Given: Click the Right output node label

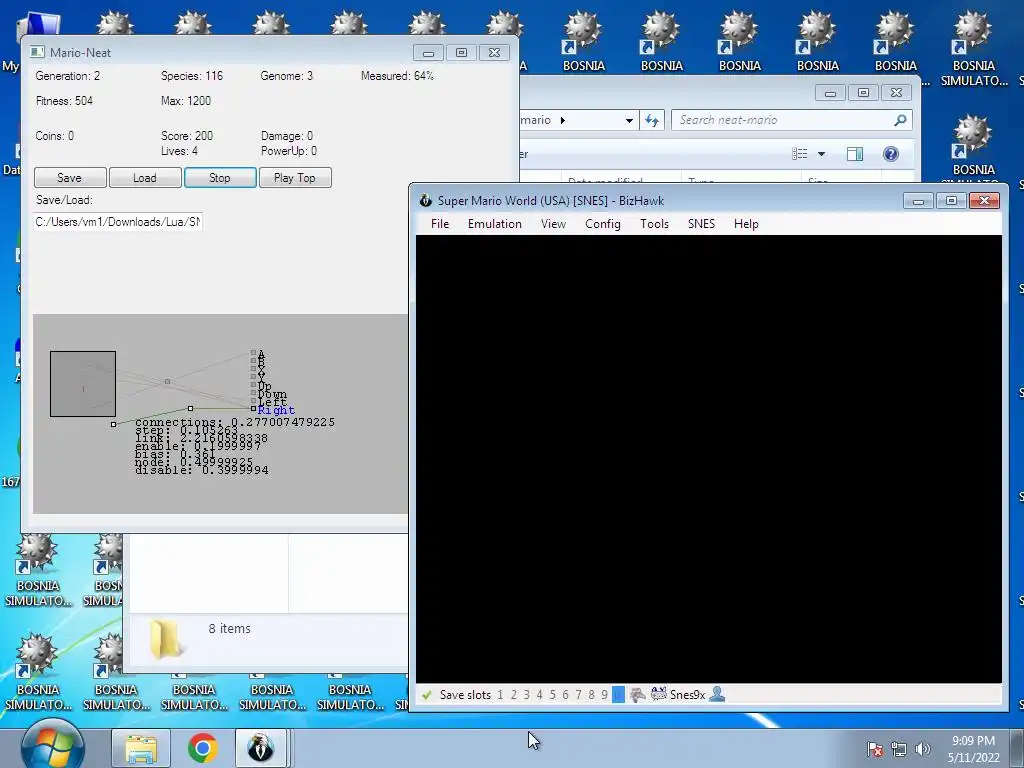Looking at the screenshot, I should (x=276, y=410).
